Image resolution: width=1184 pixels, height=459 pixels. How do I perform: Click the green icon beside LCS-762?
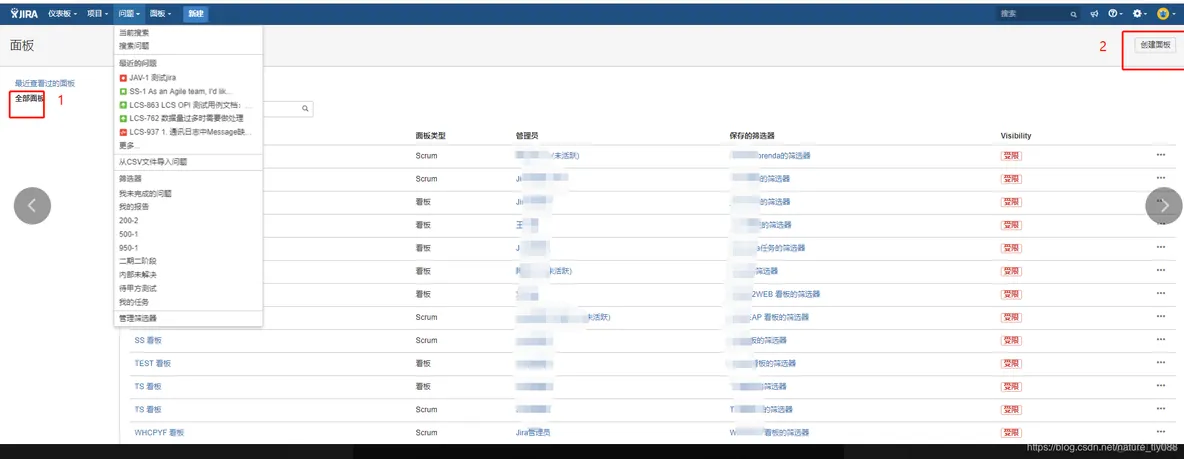pyautogui.click(x=123, y=119)
